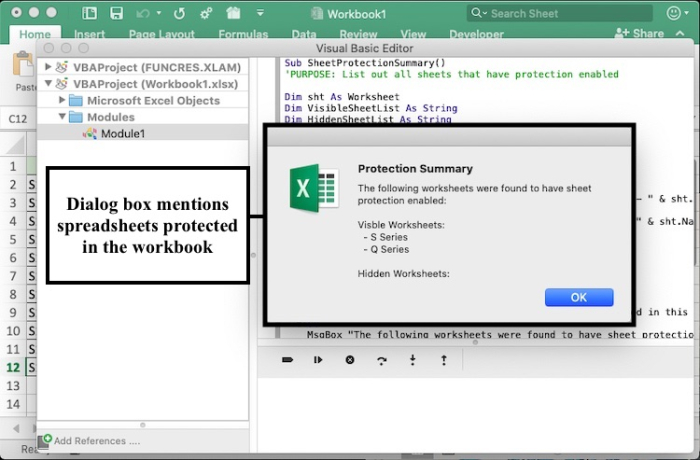Click the code pane splitter handle above debug toolbar
The image size is (700, 460).
click(475, 343)
